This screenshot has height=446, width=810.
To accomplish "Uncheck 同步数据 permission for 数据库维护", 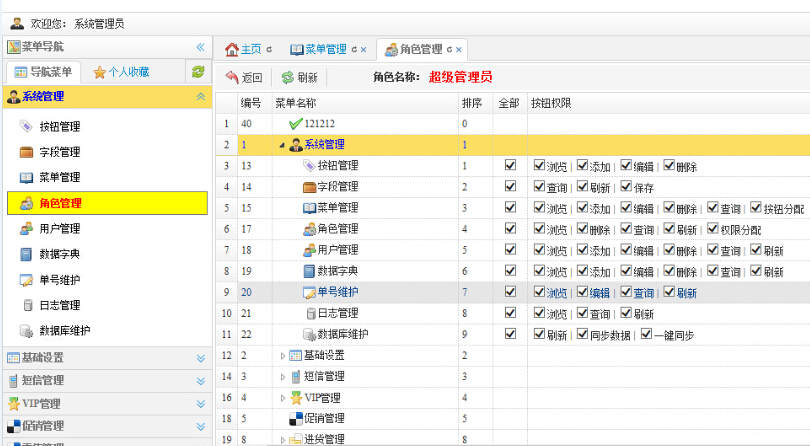I will [x=583, y=334].
